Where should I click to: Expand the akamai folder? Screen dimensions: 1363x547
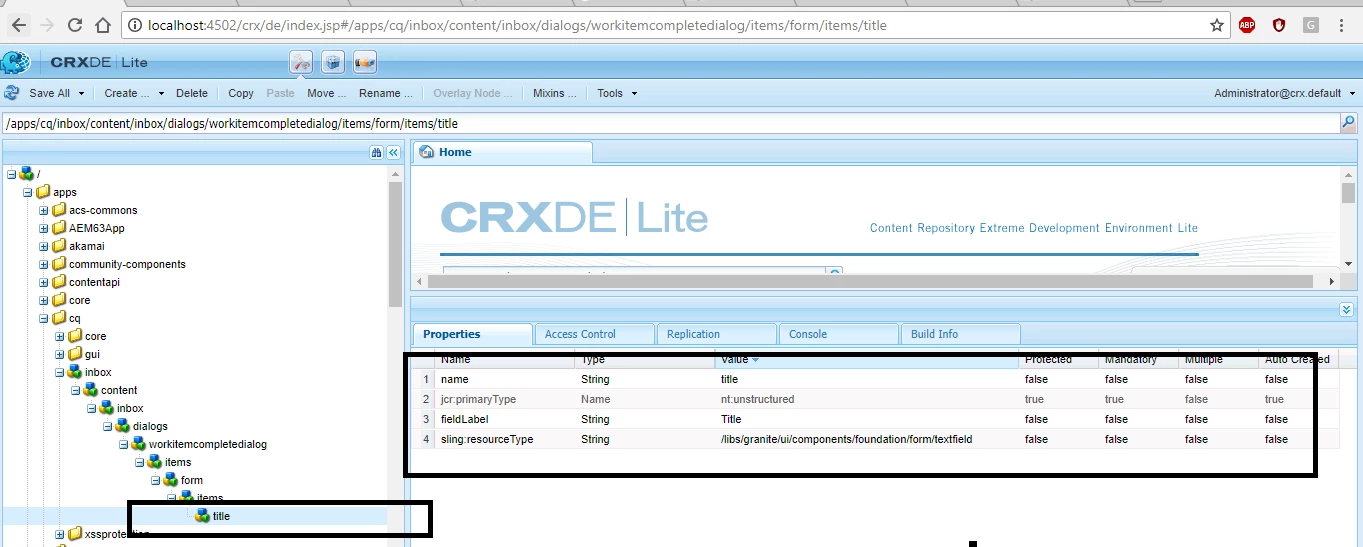43,246
